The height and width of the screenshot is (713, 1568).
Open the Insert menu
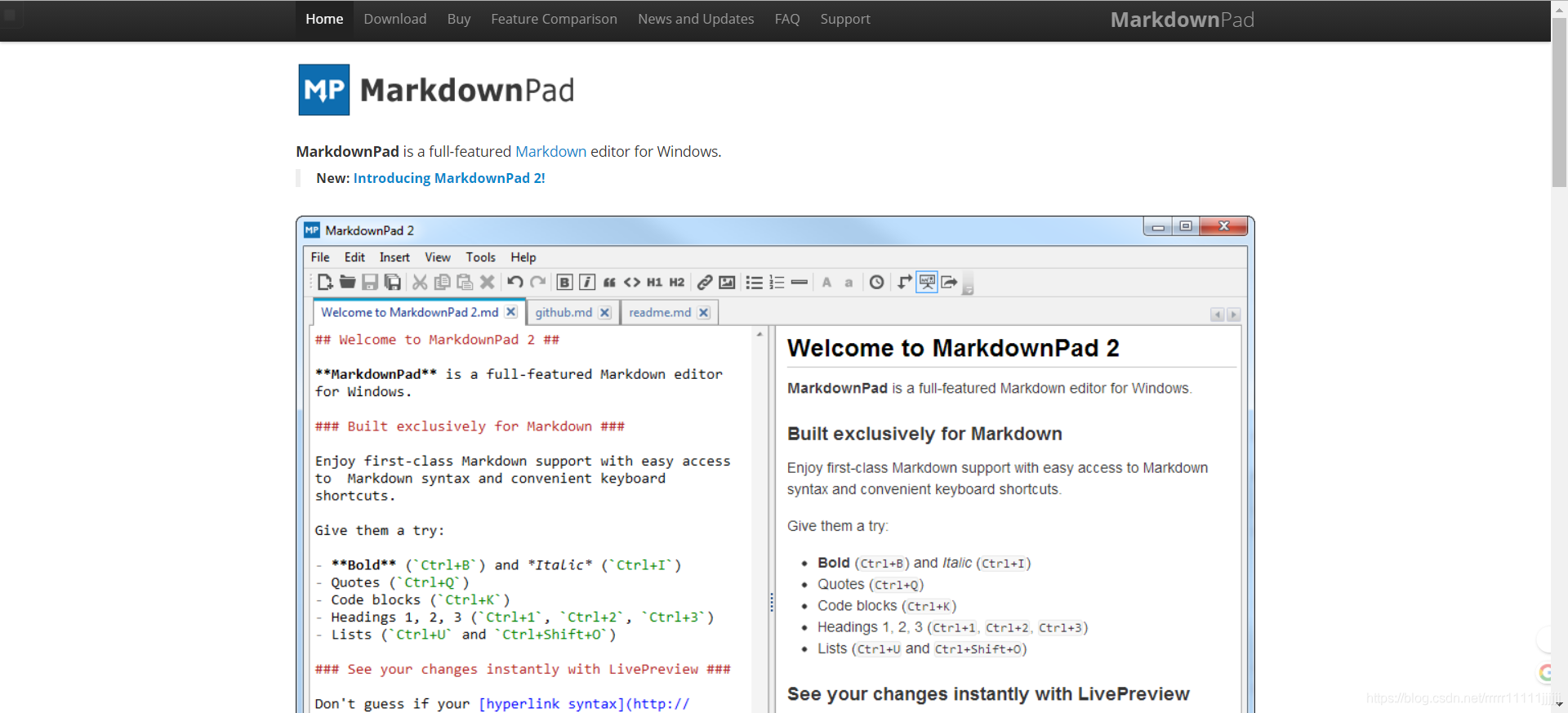pyautogui.click(x=394, y=257)
